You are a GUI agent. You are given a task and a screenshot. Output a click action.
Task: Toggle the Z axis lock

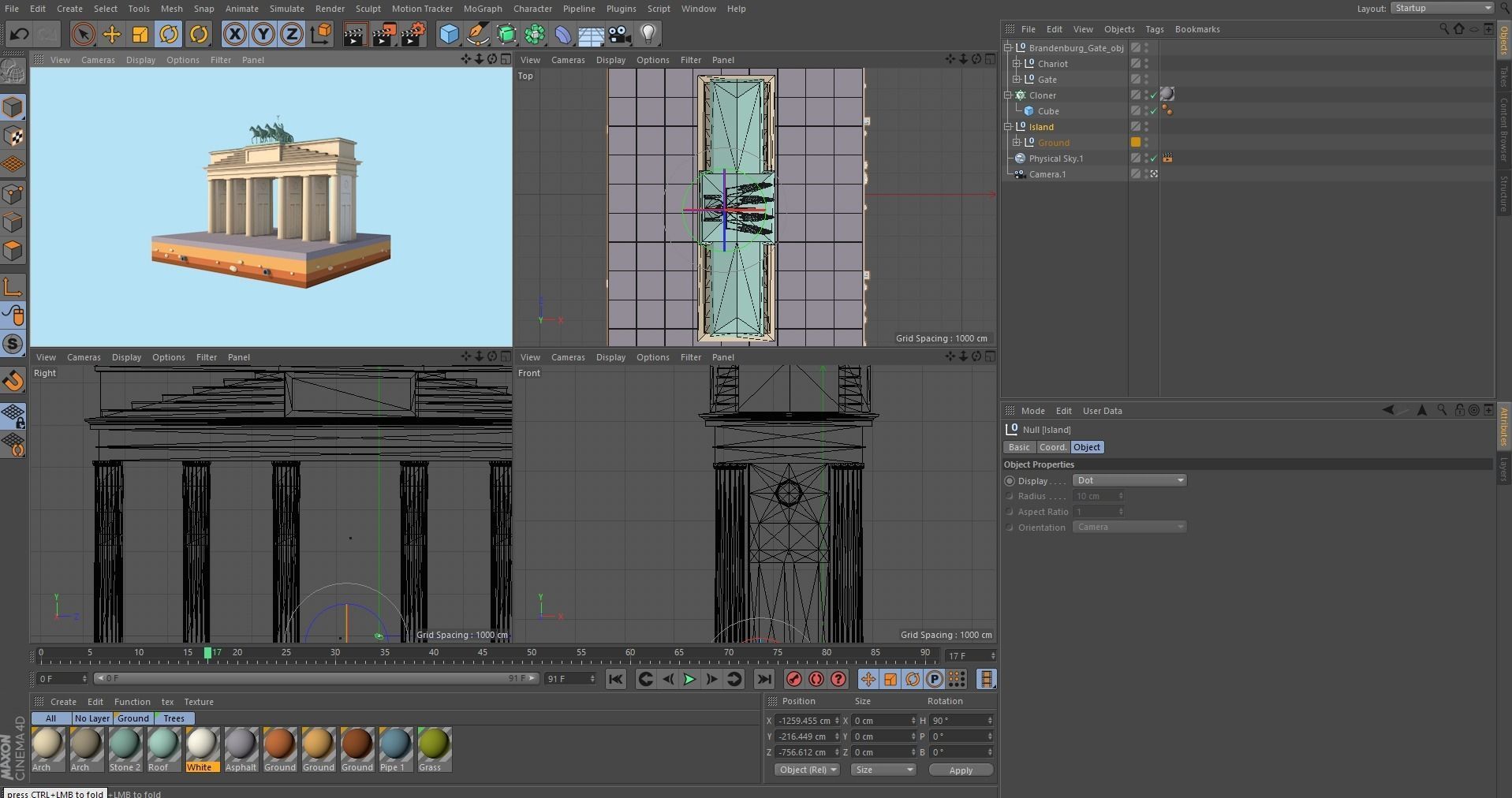point(292,34)
